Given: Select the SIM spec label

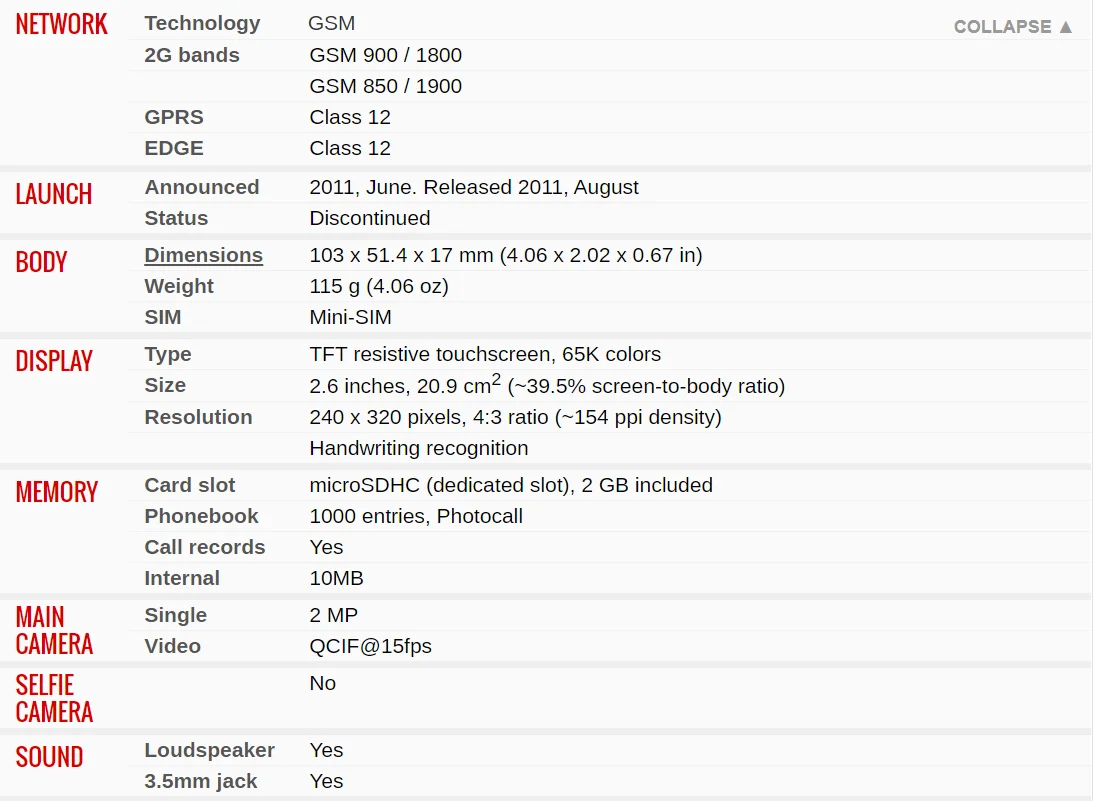Looking at the screenshot, I should (x=162, y=317).
